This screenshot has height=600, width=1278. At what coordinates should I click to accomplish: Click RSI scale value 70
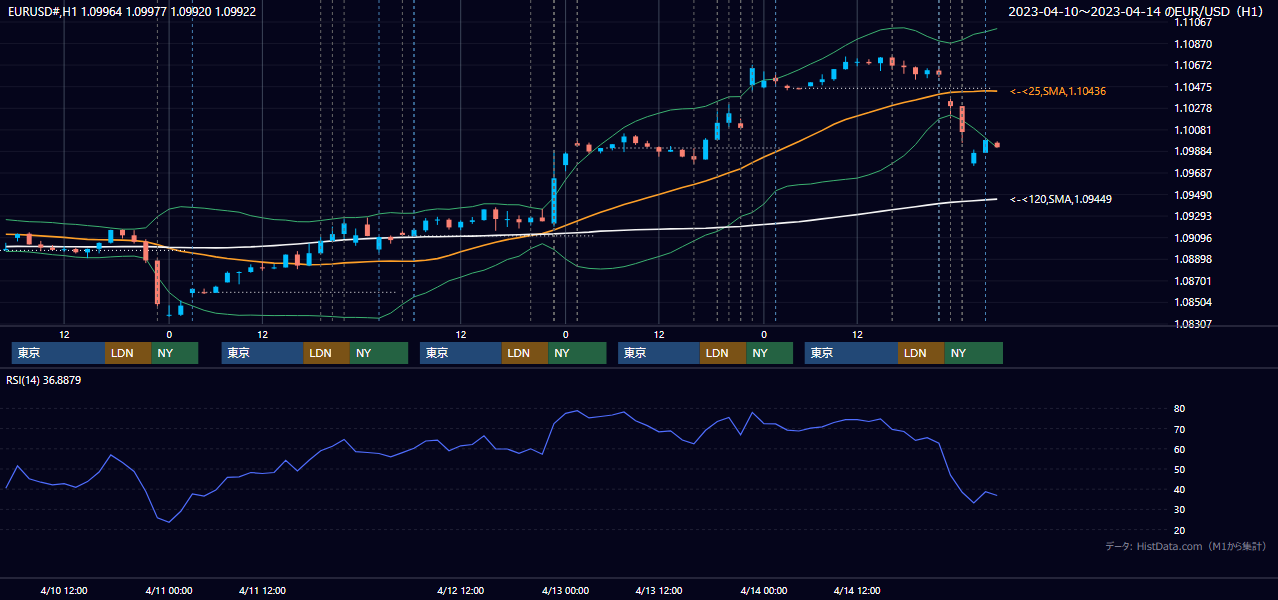point(1180,429)
